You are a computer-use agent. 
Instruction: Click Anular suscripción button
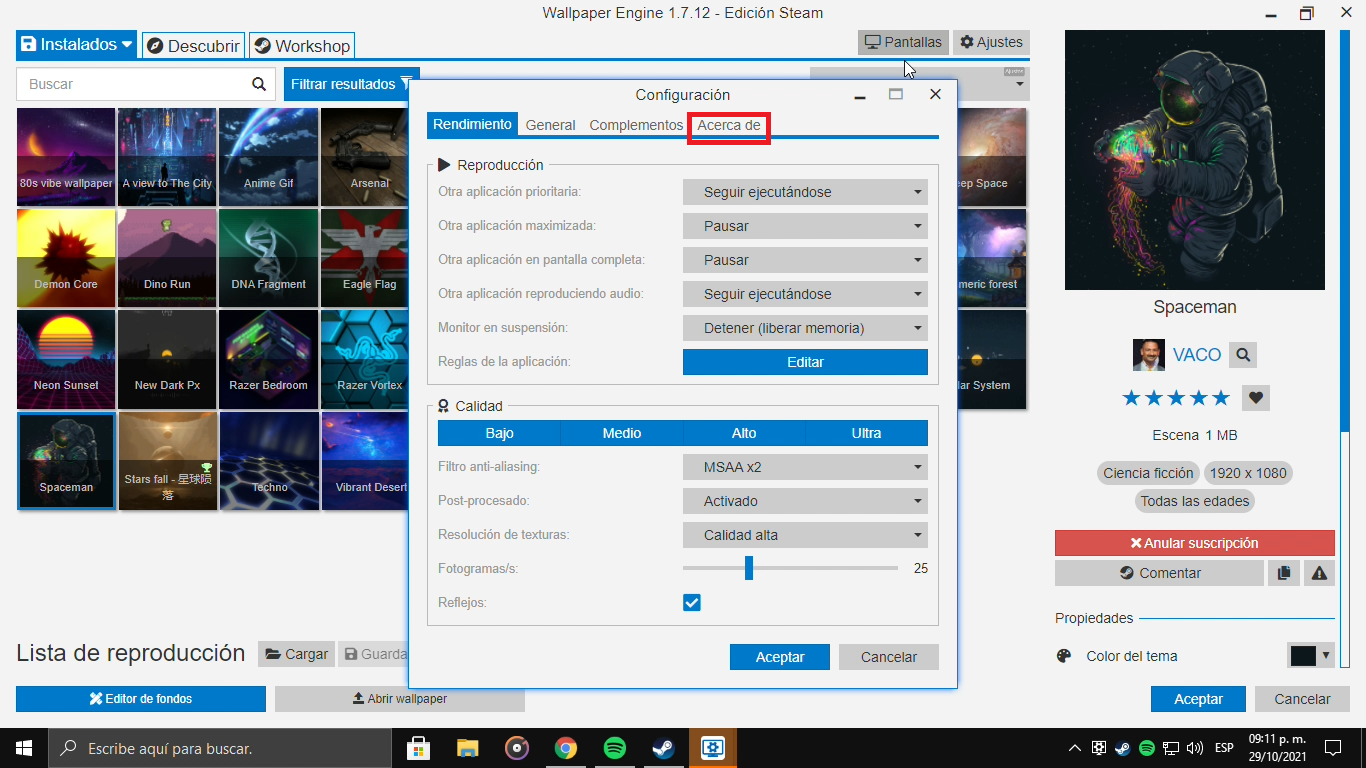pos(1195,543)
